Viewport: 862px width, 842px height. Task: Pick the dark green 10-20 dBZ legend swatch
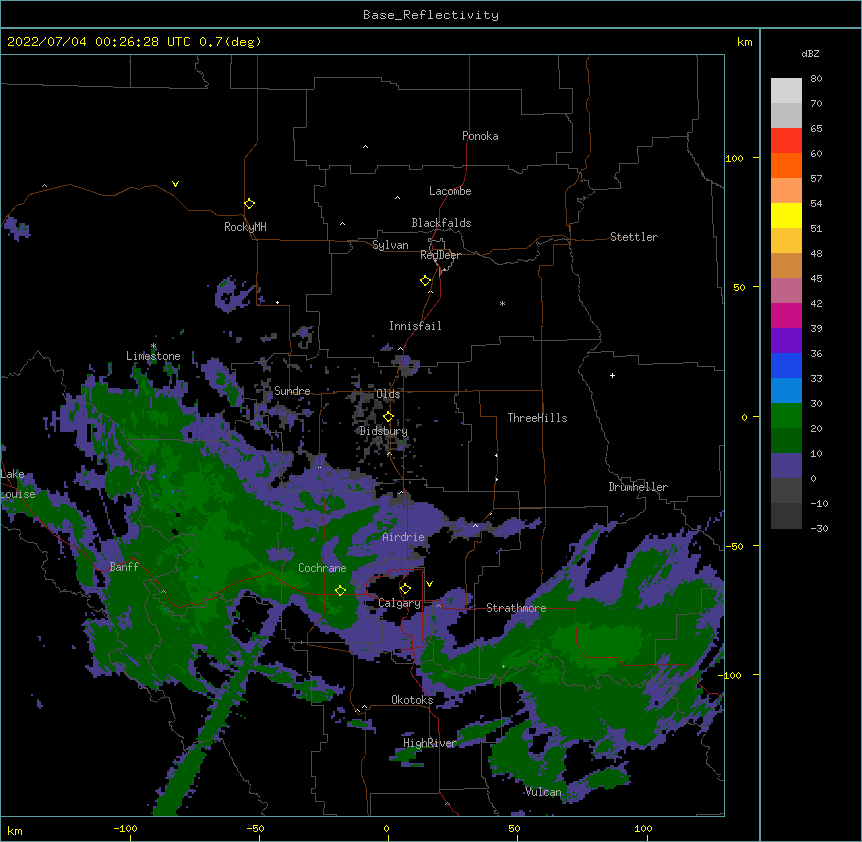point(786,440)
